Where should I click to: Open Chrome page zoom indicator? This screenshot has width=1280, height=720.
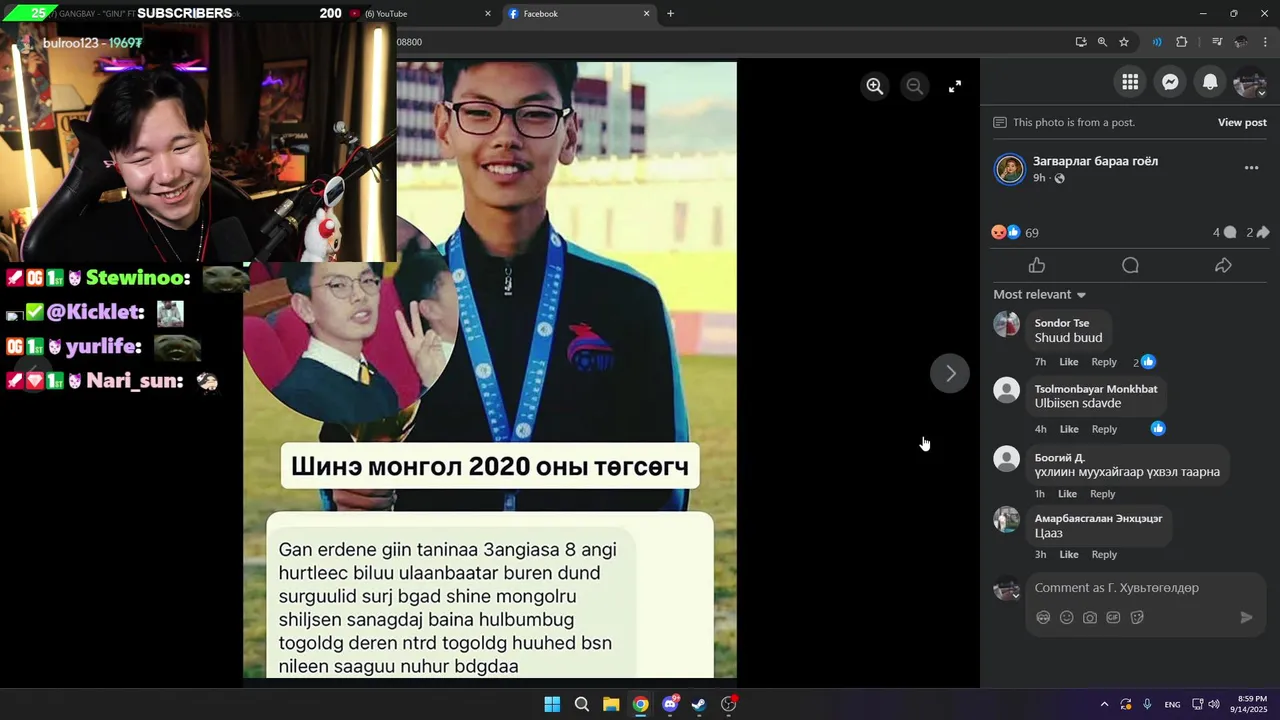tap(1102, 42)
